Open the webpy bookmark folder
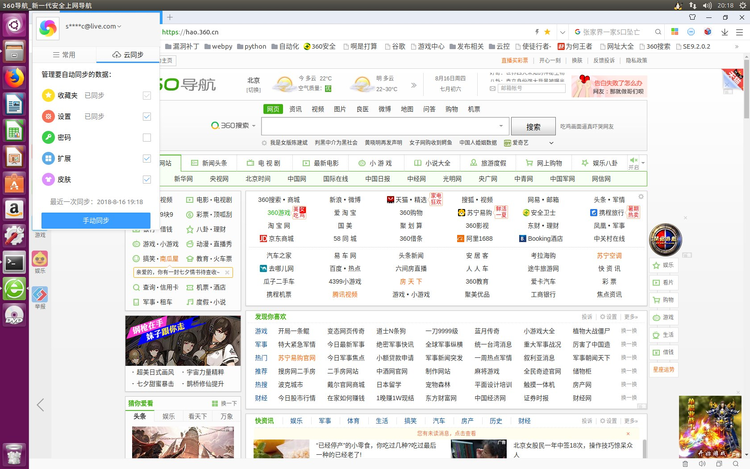The image size is (750, 469). click(218, 46)
